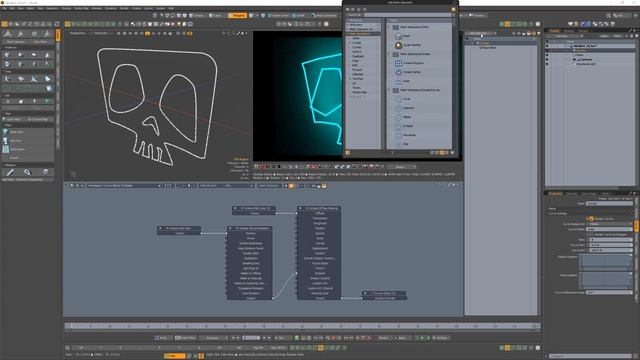640x360 pixels.
Task: Collapse the Mesh Operations/Create group
Action: (x=389, y=54)
